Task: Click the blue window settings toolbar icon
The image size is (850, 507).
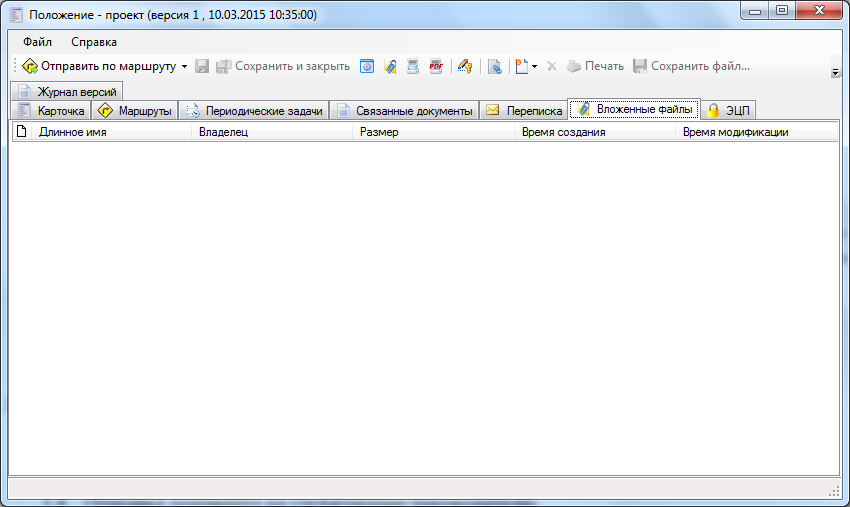Action: 367,66
